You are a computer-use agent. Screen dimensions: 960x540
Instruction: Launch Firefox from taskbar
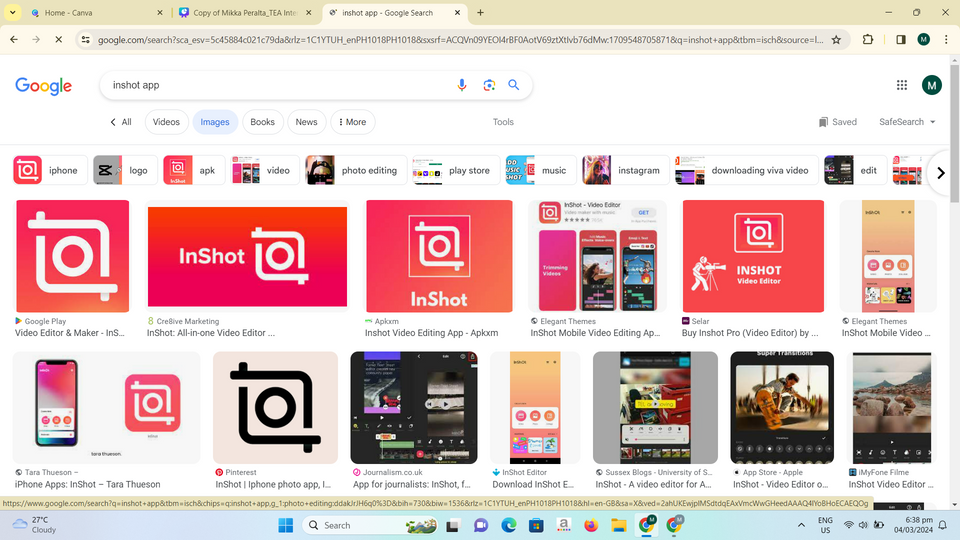pos(590,525)
